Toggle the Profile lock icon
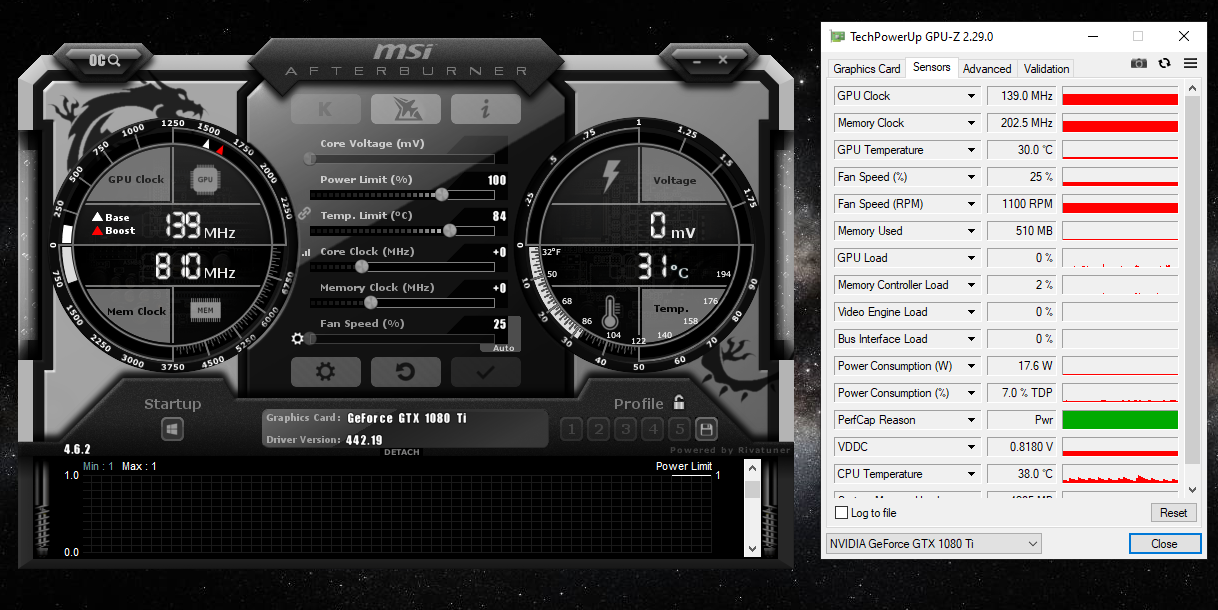Viewport: 1218px width, 610px height. click(679, 403)
